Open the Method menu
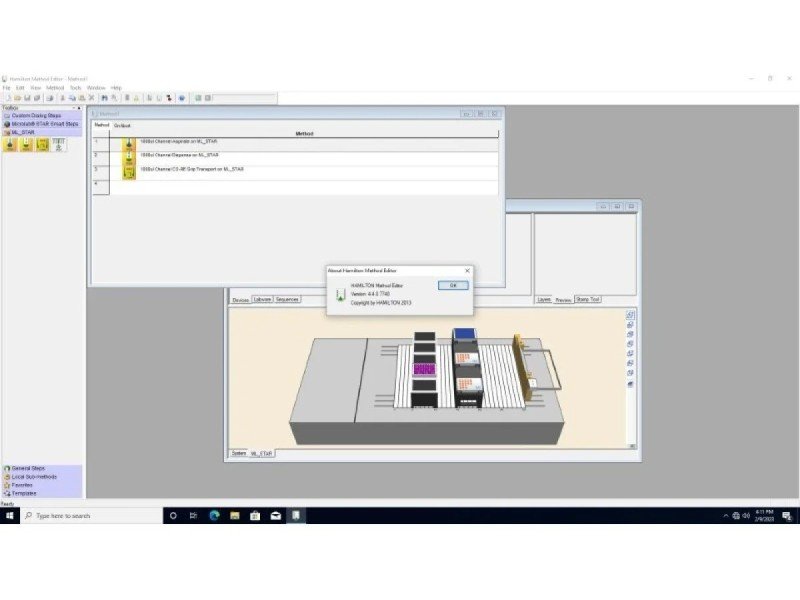This screenshot has width=800, height=600. tap(55, 88)
